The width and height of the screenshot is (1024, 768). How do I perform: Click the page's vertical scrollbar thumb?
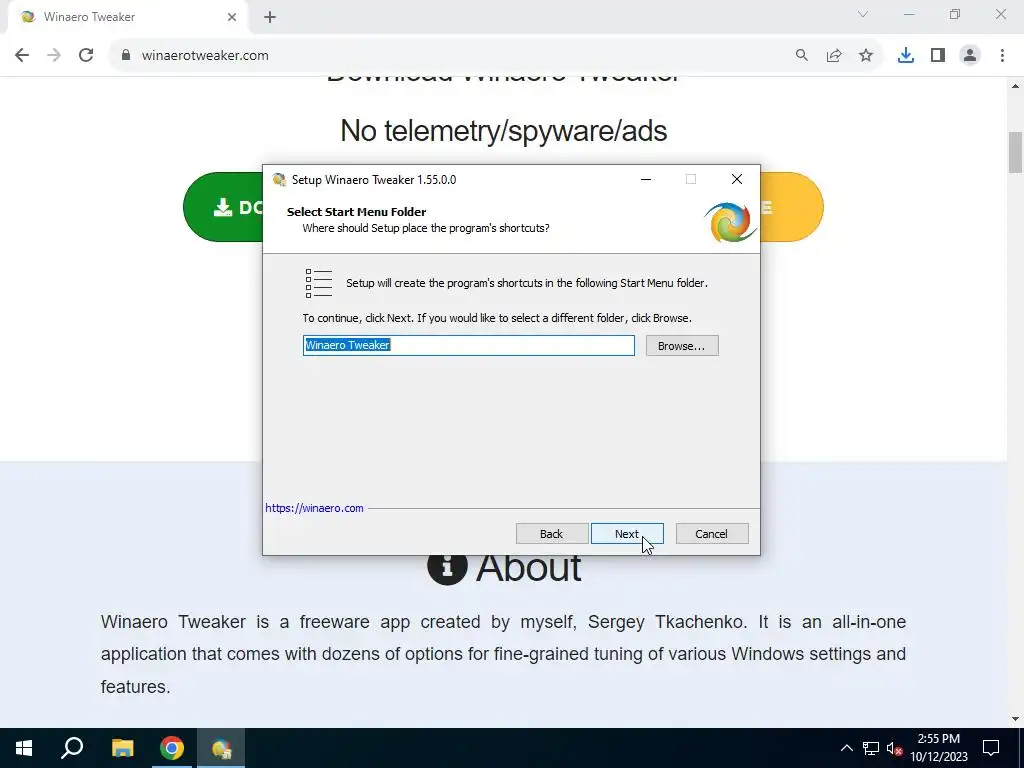tap(1015, 152)
